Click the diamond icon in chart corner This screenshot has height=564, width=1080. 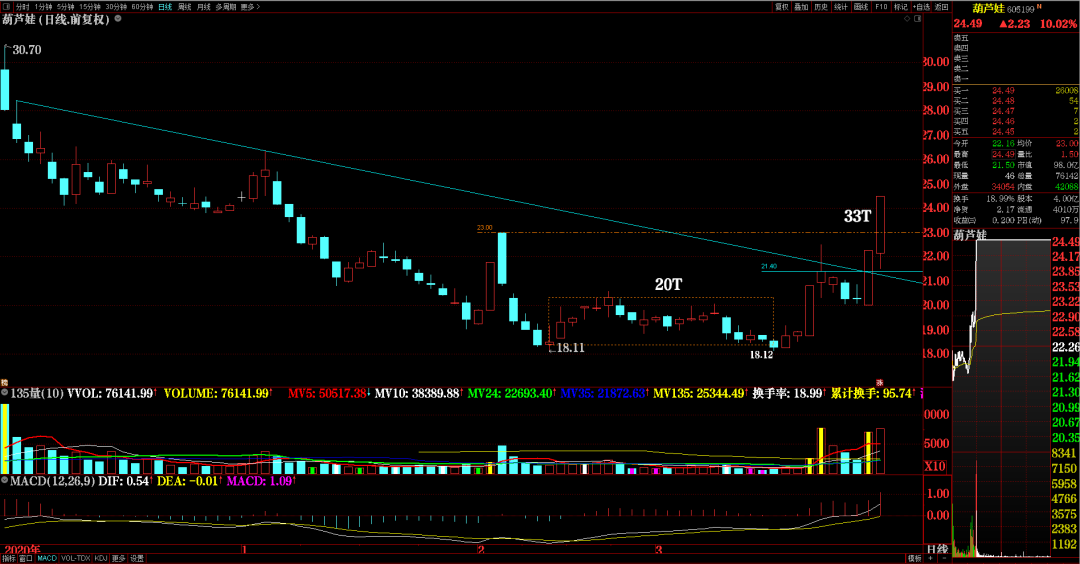[907, 19]
